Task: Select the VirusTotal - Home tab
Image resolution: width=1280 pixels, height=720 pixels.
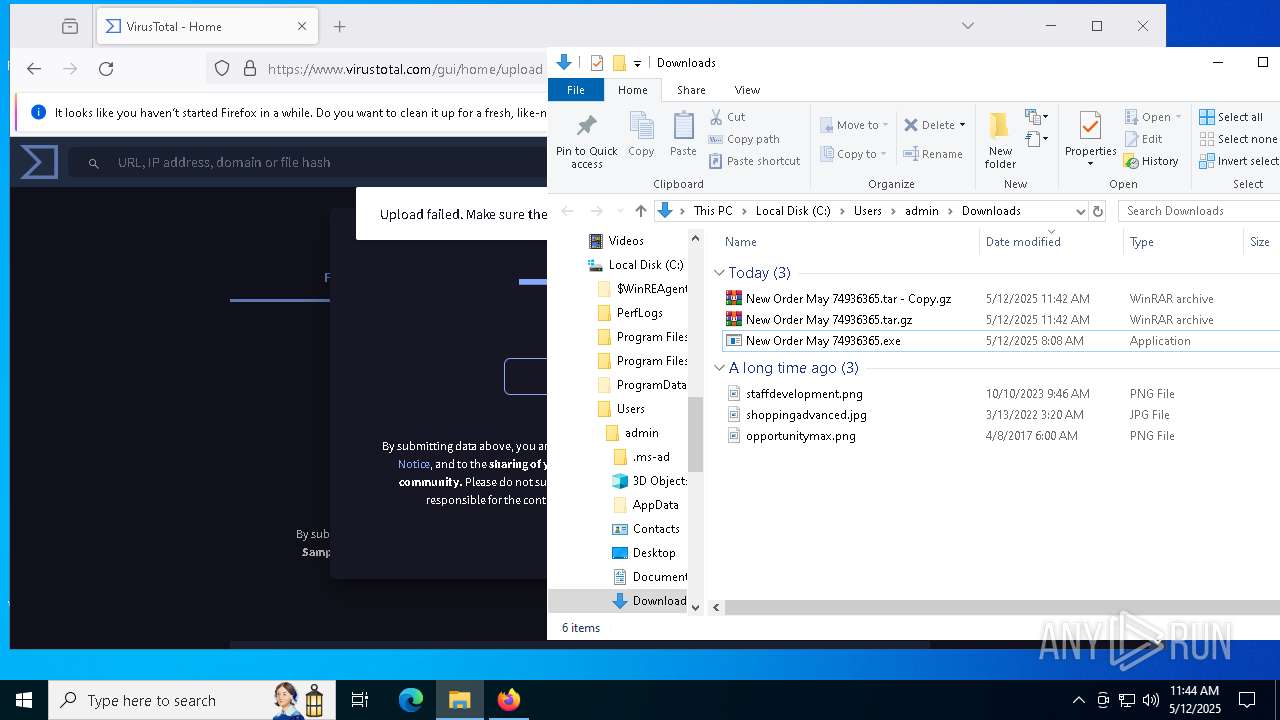Action: click(x=207, y=27)
